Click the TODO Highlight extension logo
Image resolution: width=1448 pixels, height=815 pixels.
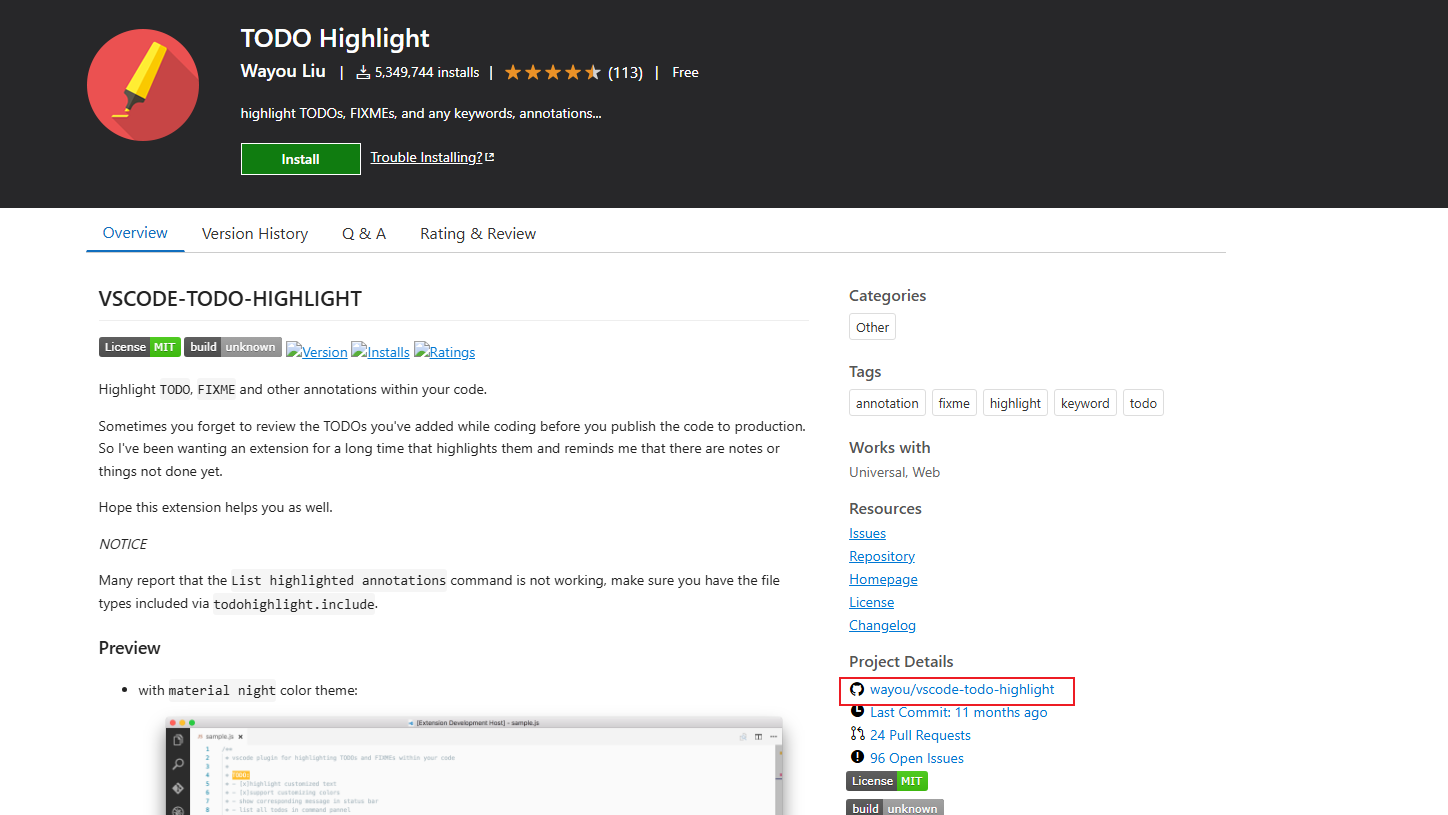pos(143,85)
